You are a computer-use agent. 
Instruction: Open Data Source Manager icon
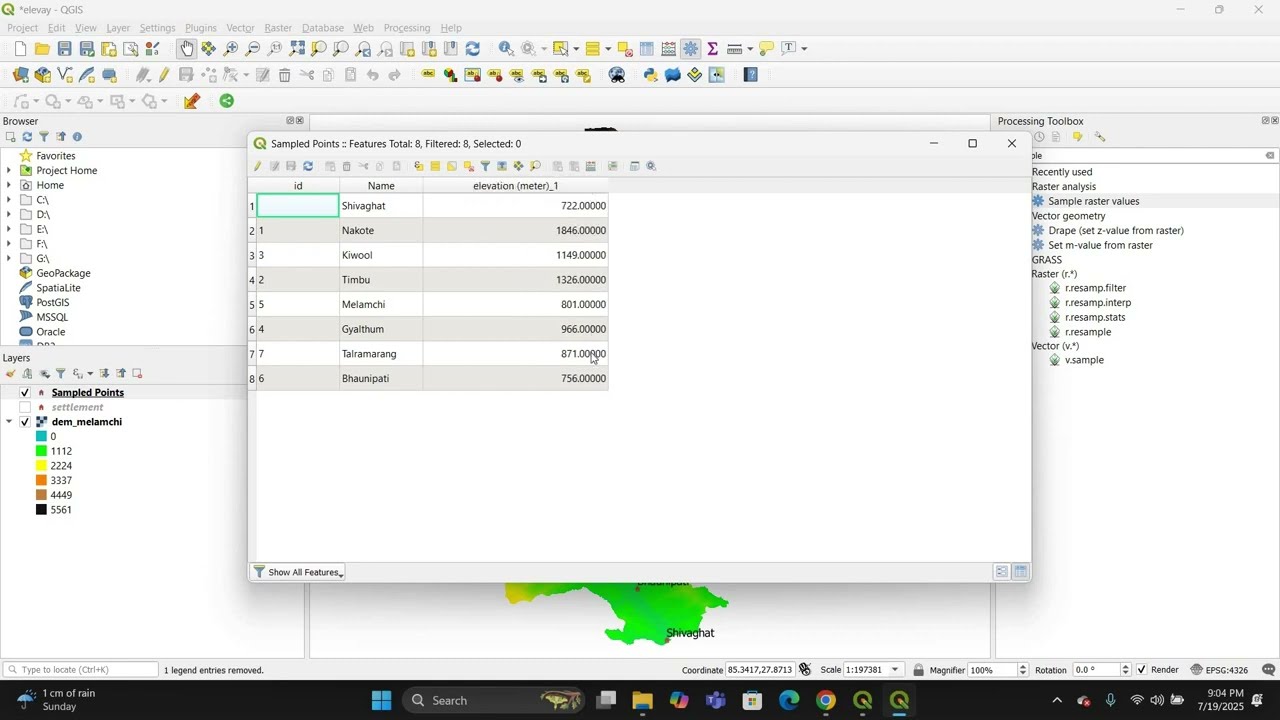click(20, 75)
